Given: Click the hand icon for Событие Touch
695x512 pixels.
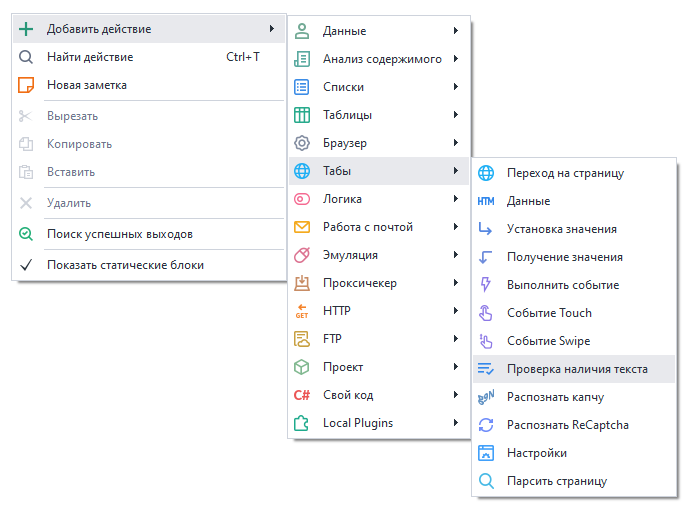Looking at the screenshot, I should (x=486, y=313).
